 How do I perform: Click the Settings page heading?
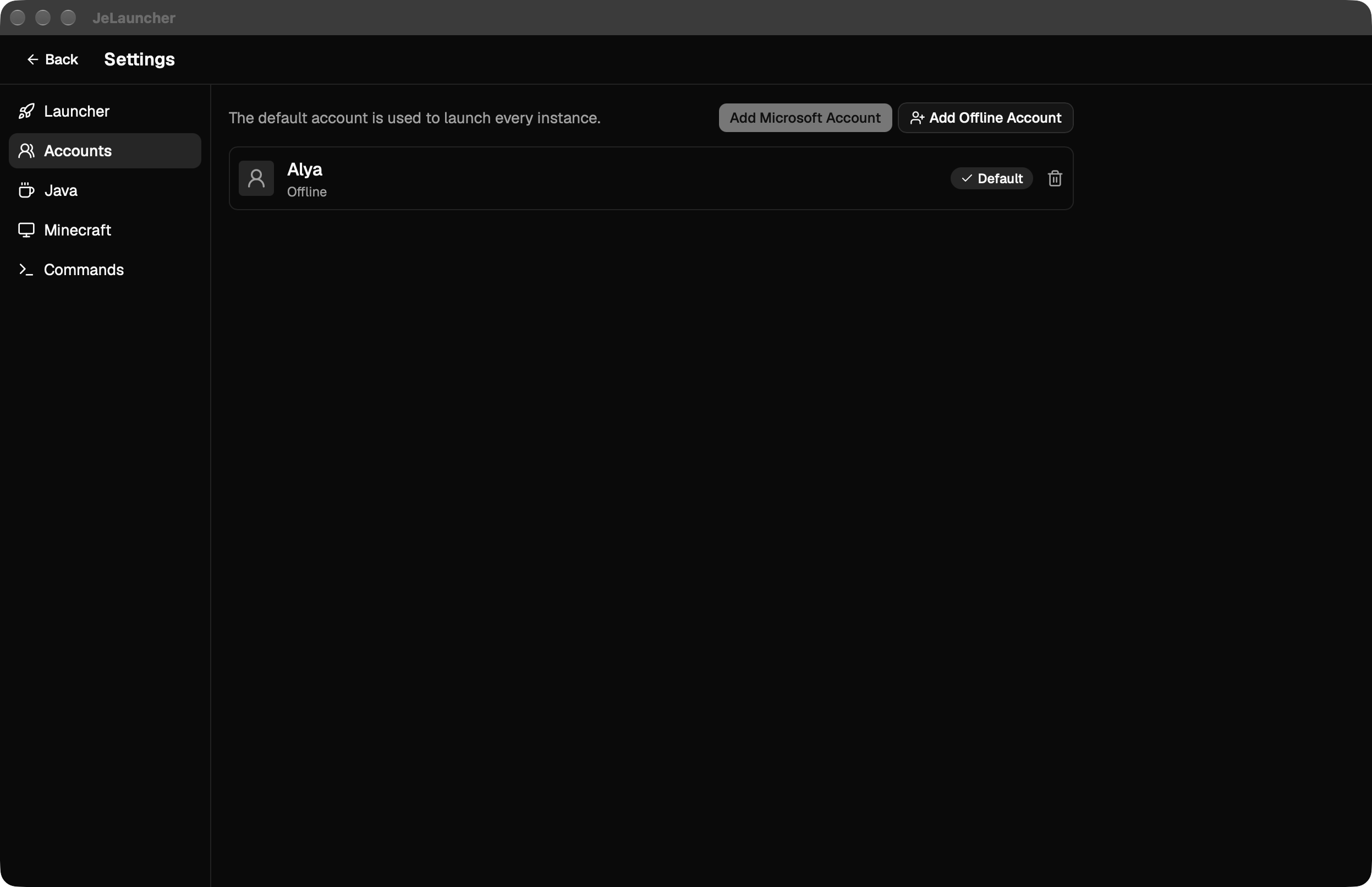[x=139, y=59]
